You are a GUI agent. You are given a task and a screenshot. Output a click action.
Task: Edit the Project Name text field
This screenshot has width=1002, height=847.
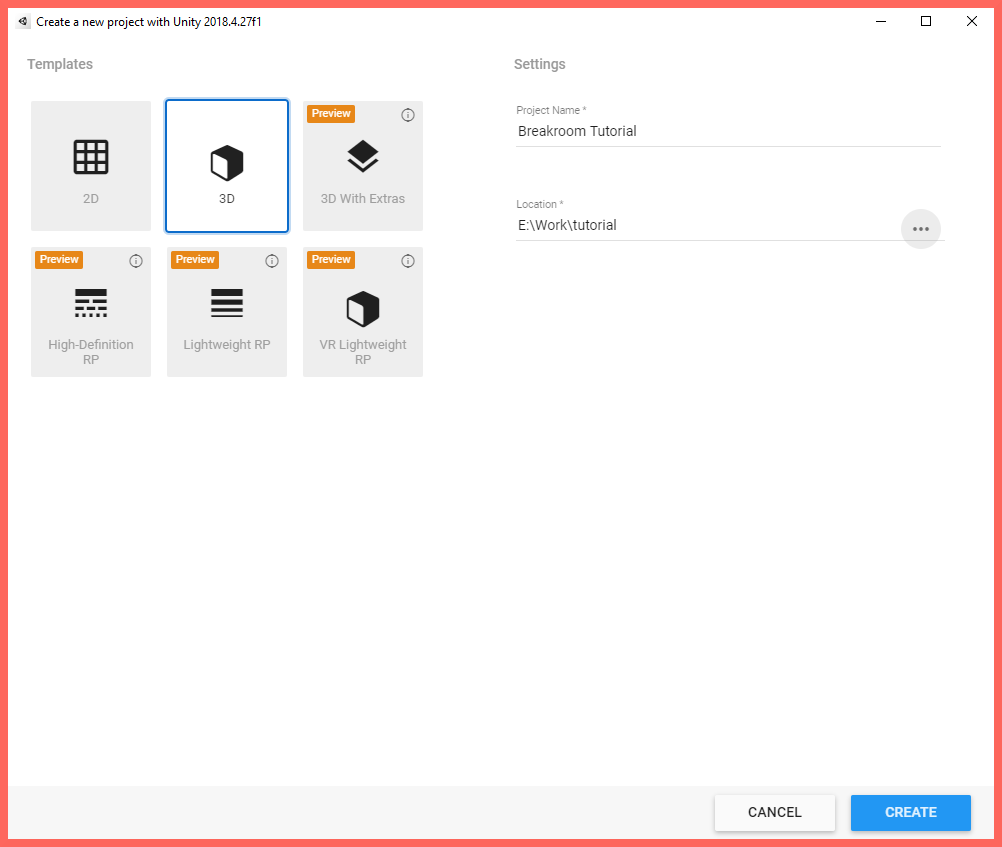(x=728, y=131)
